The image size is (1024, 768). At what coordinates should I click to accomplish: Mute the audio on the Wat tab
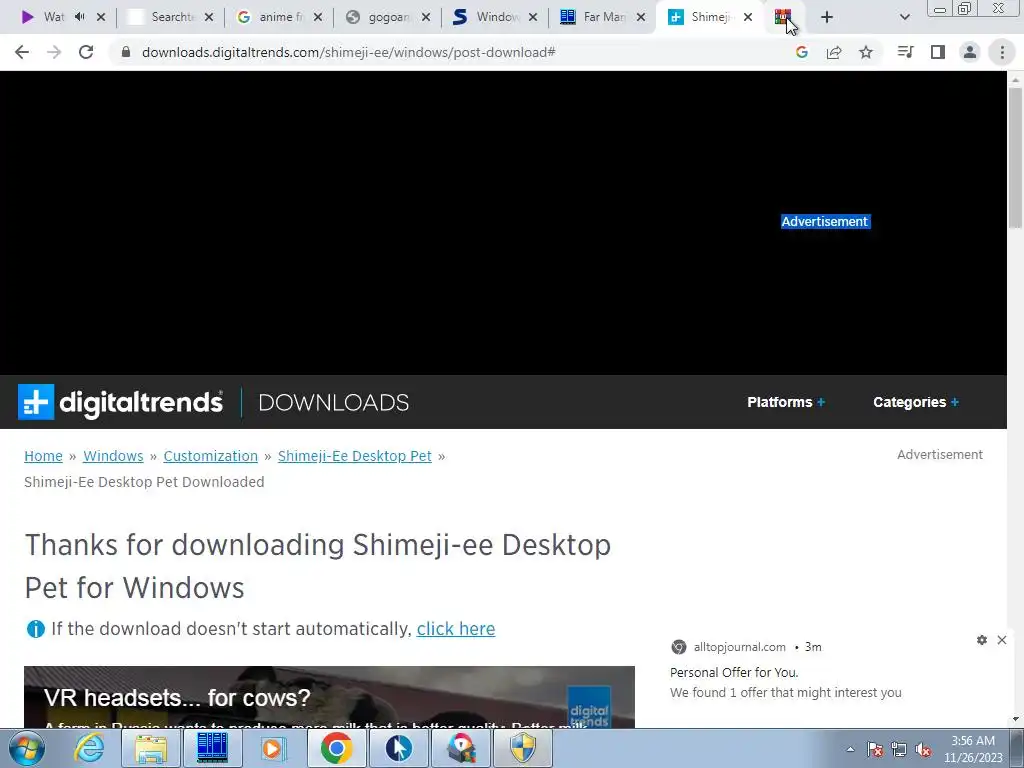pyautogui.click(x=80, y=17)
